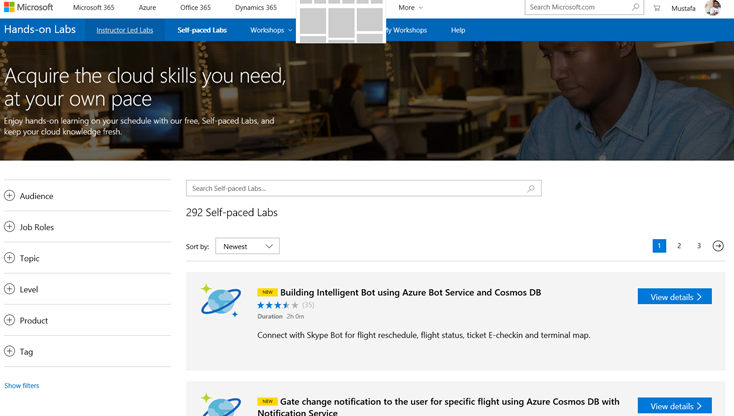734x416 pixels.
Task: Switch to Self-paced Labs tab
Action: tap(202, 30)
